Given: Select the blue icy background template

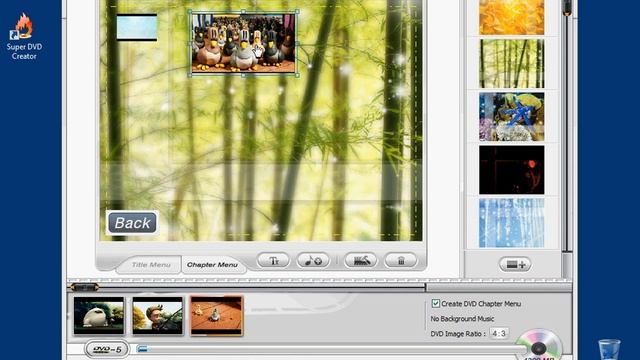Looking at the screenshot, I should [511, 223].
